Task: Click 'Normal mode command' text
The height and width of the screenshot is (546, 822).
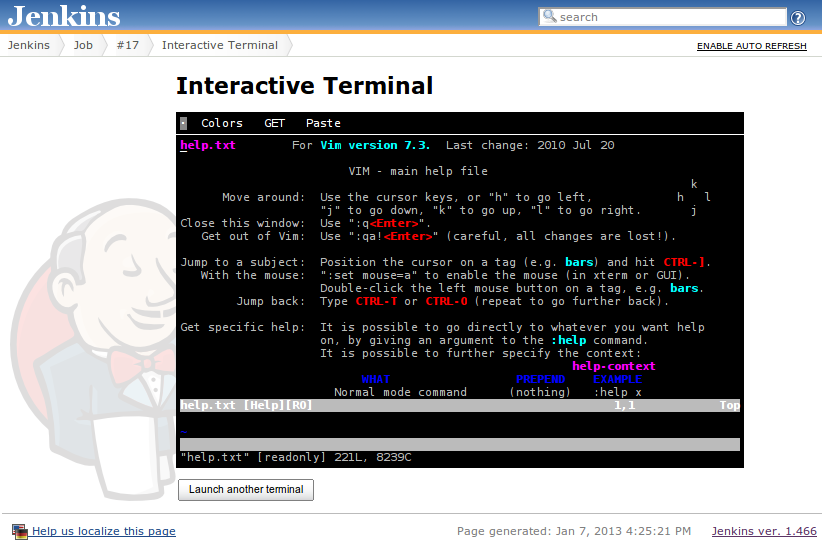Action: pyautogui.click(x=401, y=392)
